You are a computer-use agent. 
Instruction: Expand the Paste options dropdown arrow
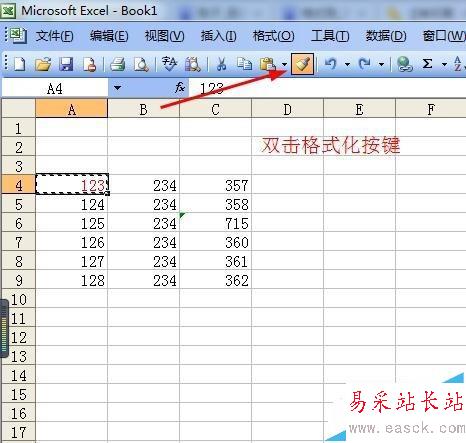coord(284,64)
